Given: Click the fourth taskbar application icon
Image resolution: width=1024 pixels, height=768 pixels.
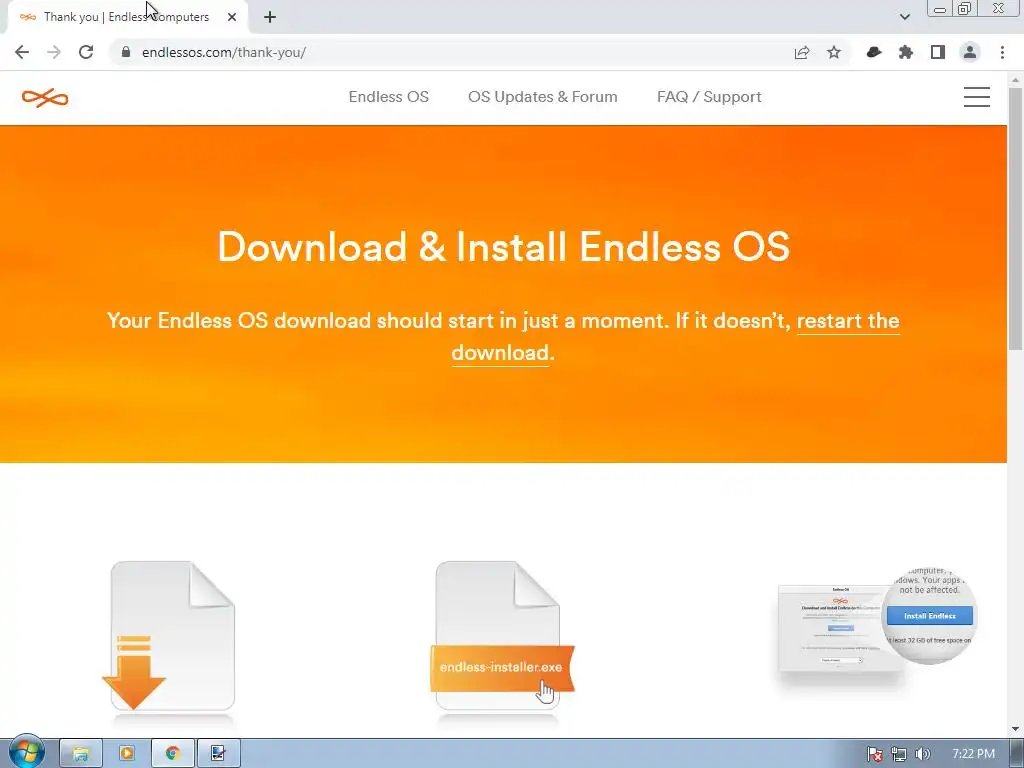Looking at the screenshot, I should 219,754.
